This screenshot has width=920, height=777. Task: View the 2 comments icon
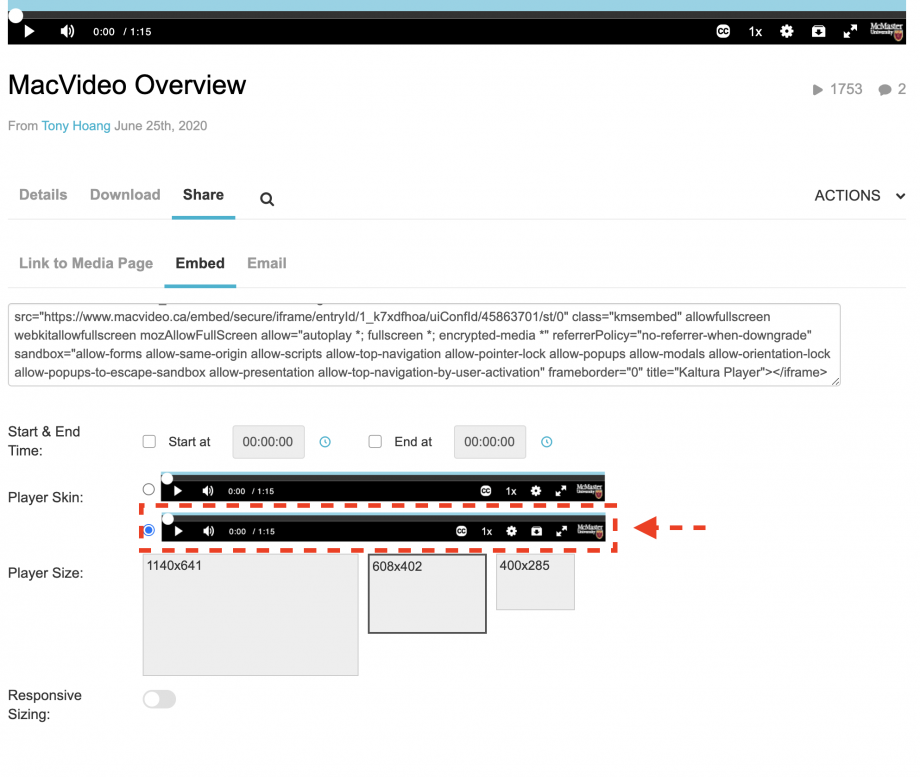tap(885, 90)
